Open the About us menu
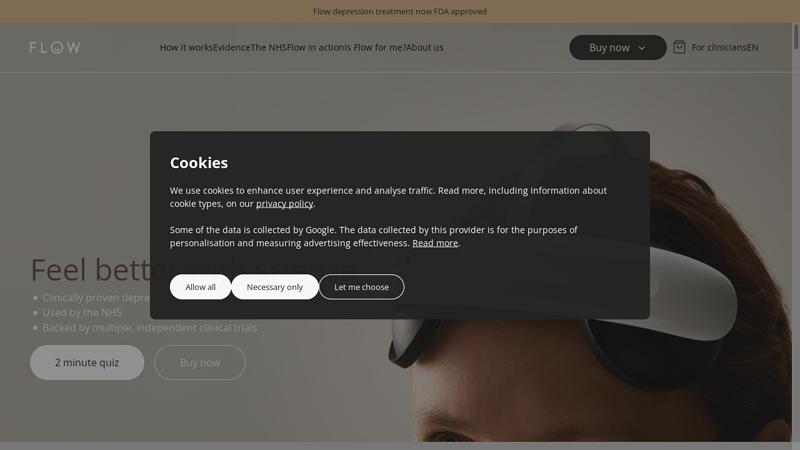800x450 pixels. click(x=425, y=47)
